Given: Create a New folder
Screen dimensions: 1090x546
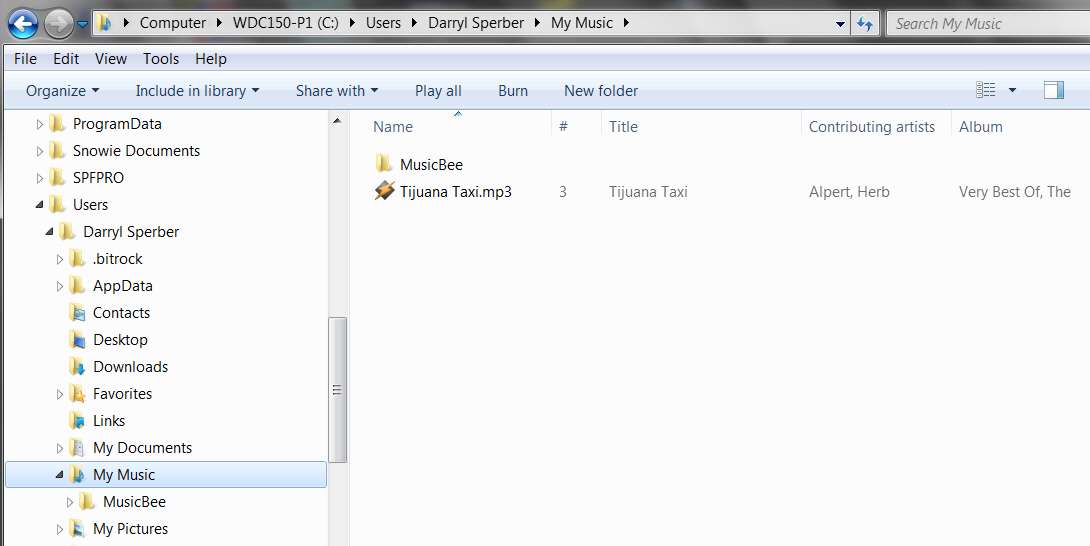Looking at the screenshot, I should (601, 91).
